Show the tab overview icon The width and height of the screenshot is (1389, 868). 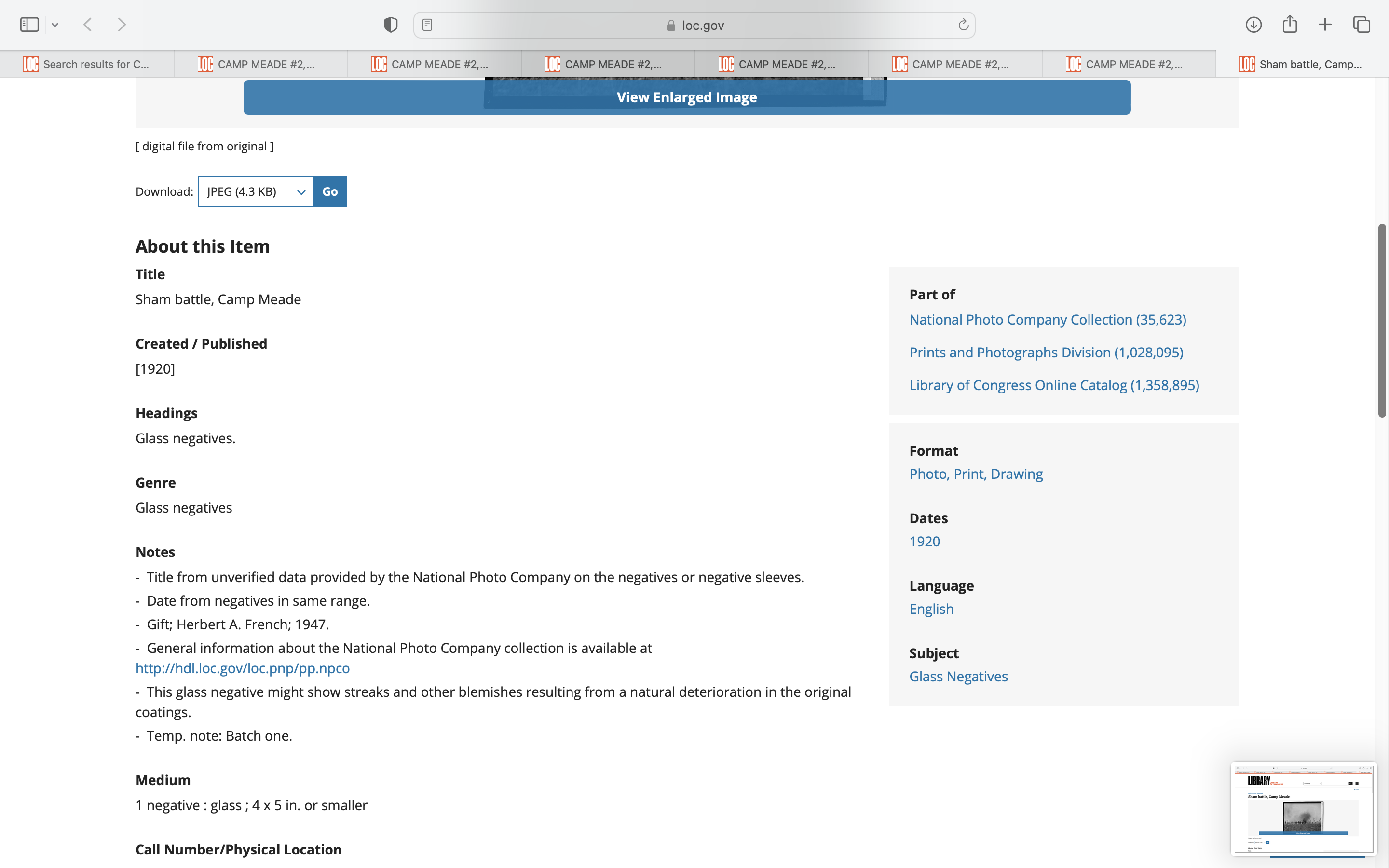pyautogui.click(x=1362, y=25)
